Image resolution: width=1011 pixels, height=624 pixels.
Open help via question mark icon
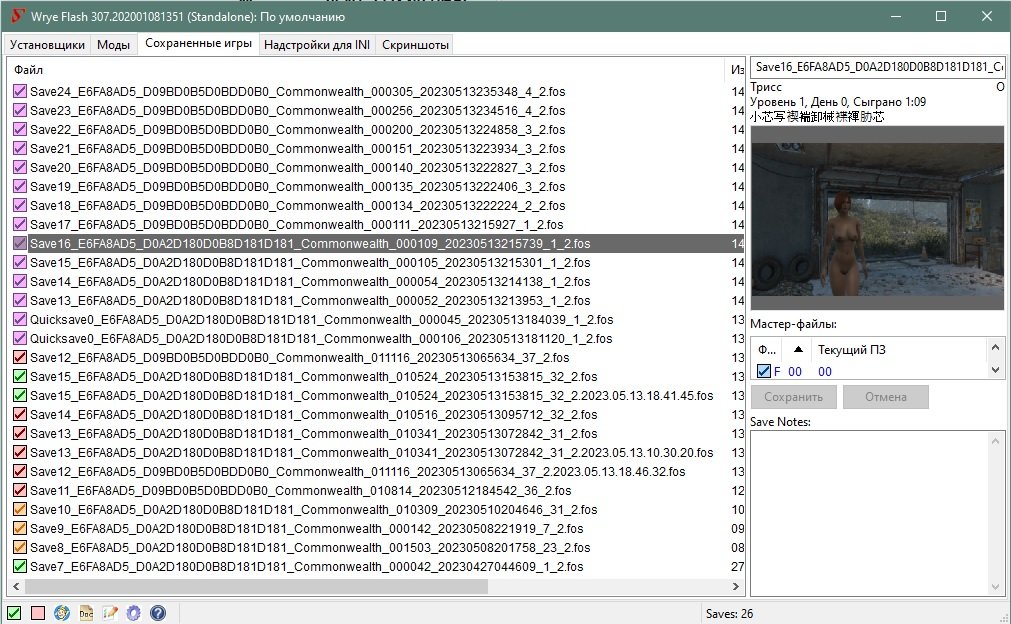[157, 612]
